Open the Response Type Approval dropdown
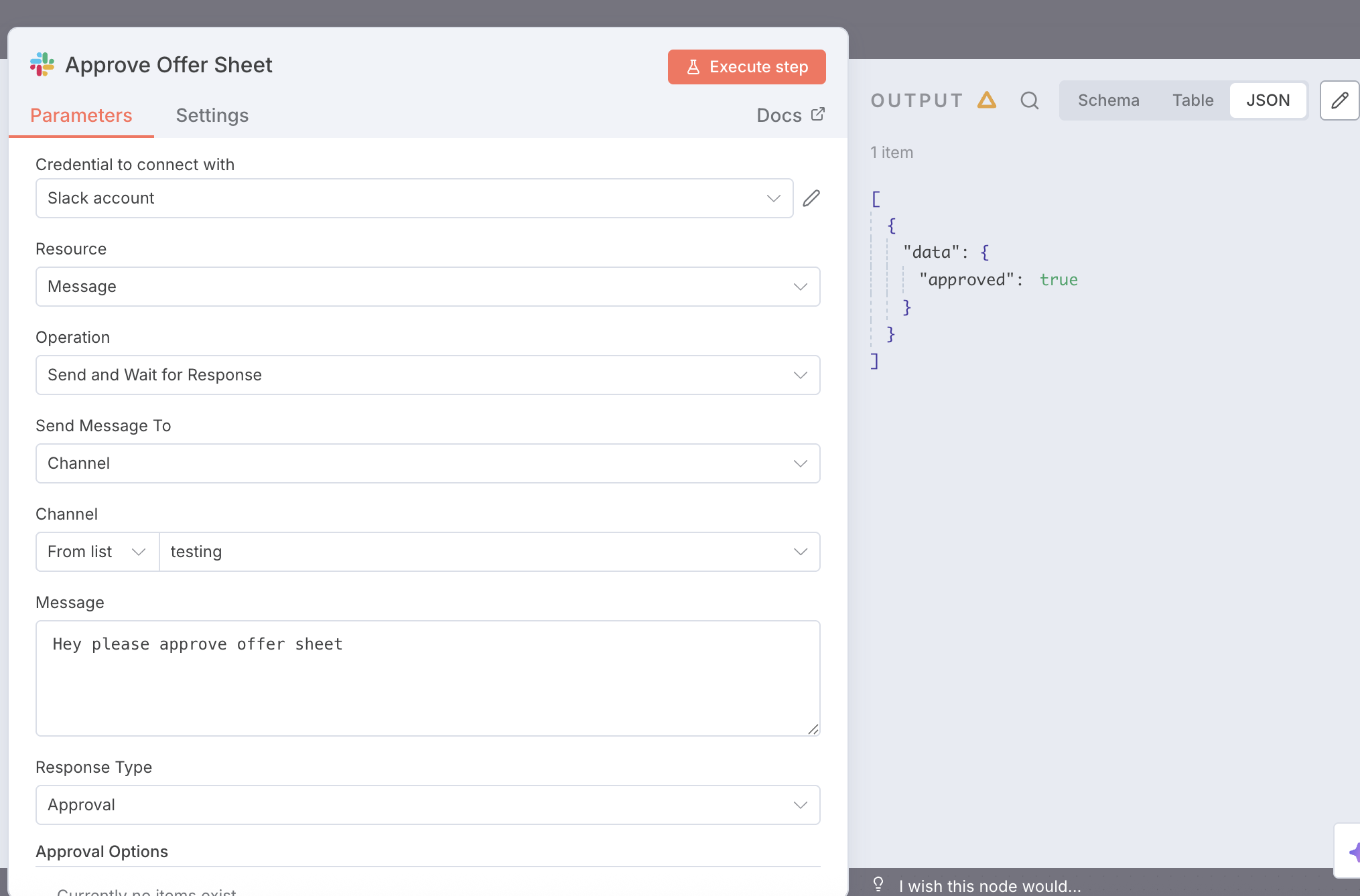Screen dimensions: 1360x896 (427, 805)
